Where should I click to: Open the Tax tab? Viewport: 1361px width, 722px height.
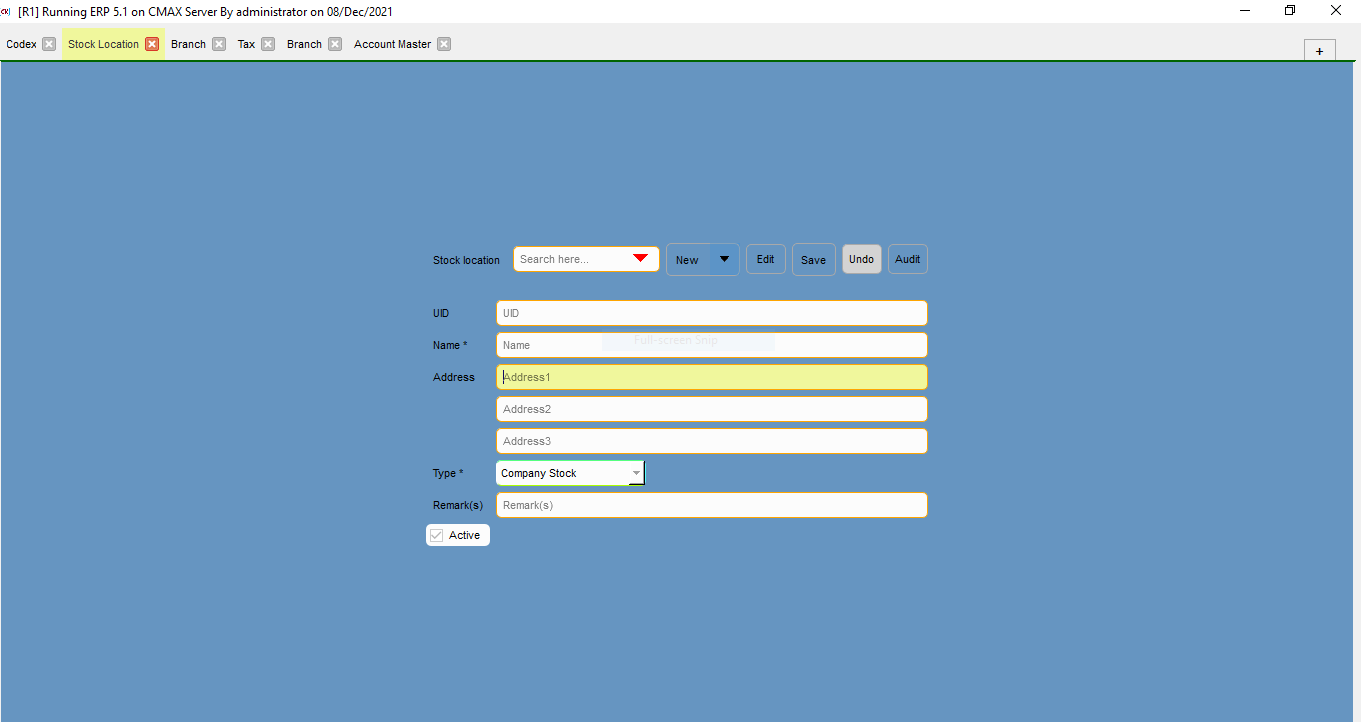pos(246,44)
